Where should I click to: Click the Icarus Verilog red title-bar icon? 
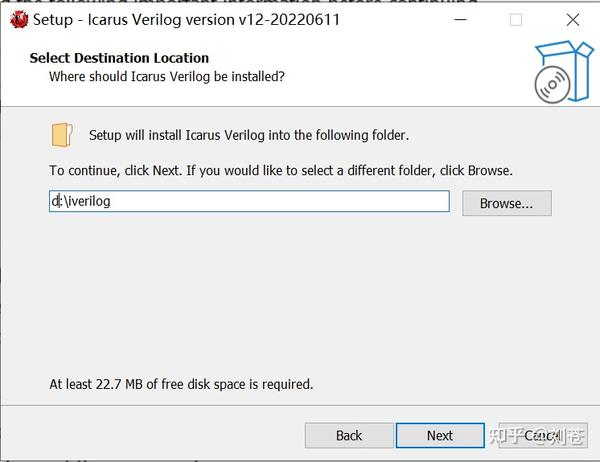tap(19, 20)
